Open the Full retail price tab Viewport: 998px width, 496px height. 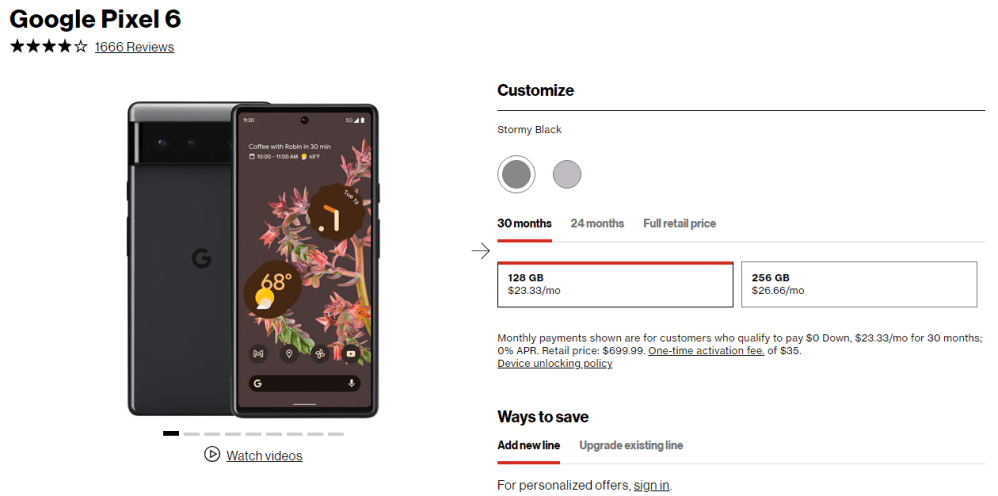[x=679, y=223]
